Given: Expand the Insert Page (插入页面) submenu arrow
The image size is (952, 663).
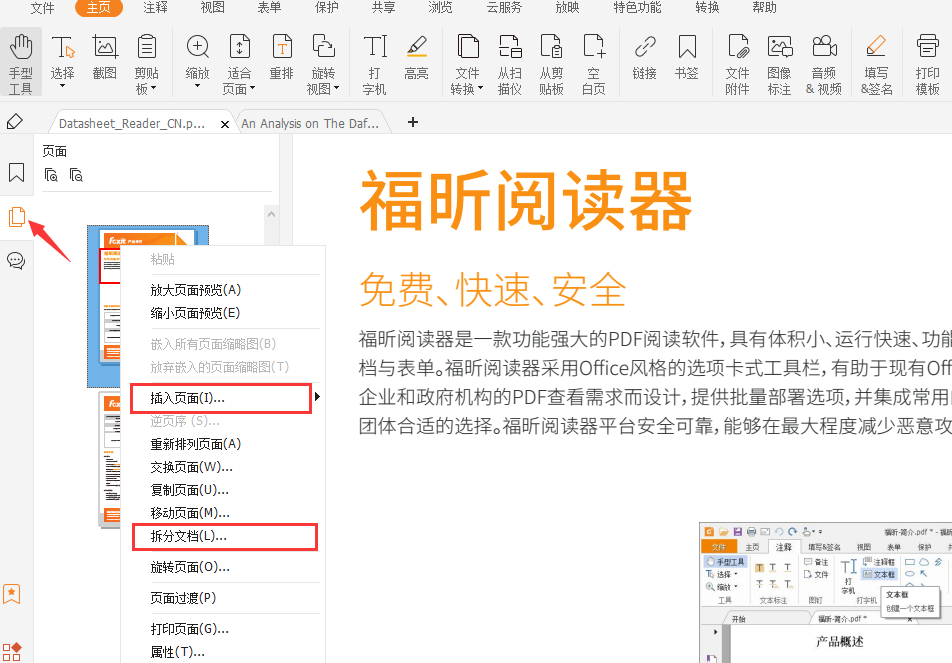Looking at the screenshot, I should coord(318,398).
